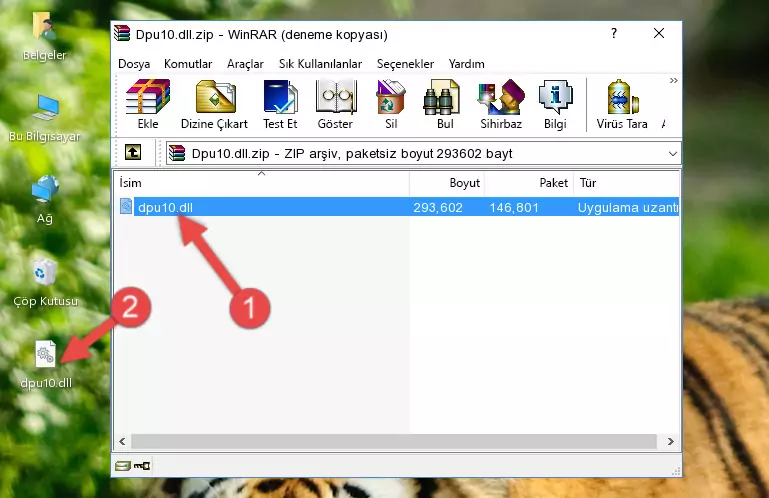
Task: Click the Sil (Delete) toolbar icon
Action: click(391, 104)
